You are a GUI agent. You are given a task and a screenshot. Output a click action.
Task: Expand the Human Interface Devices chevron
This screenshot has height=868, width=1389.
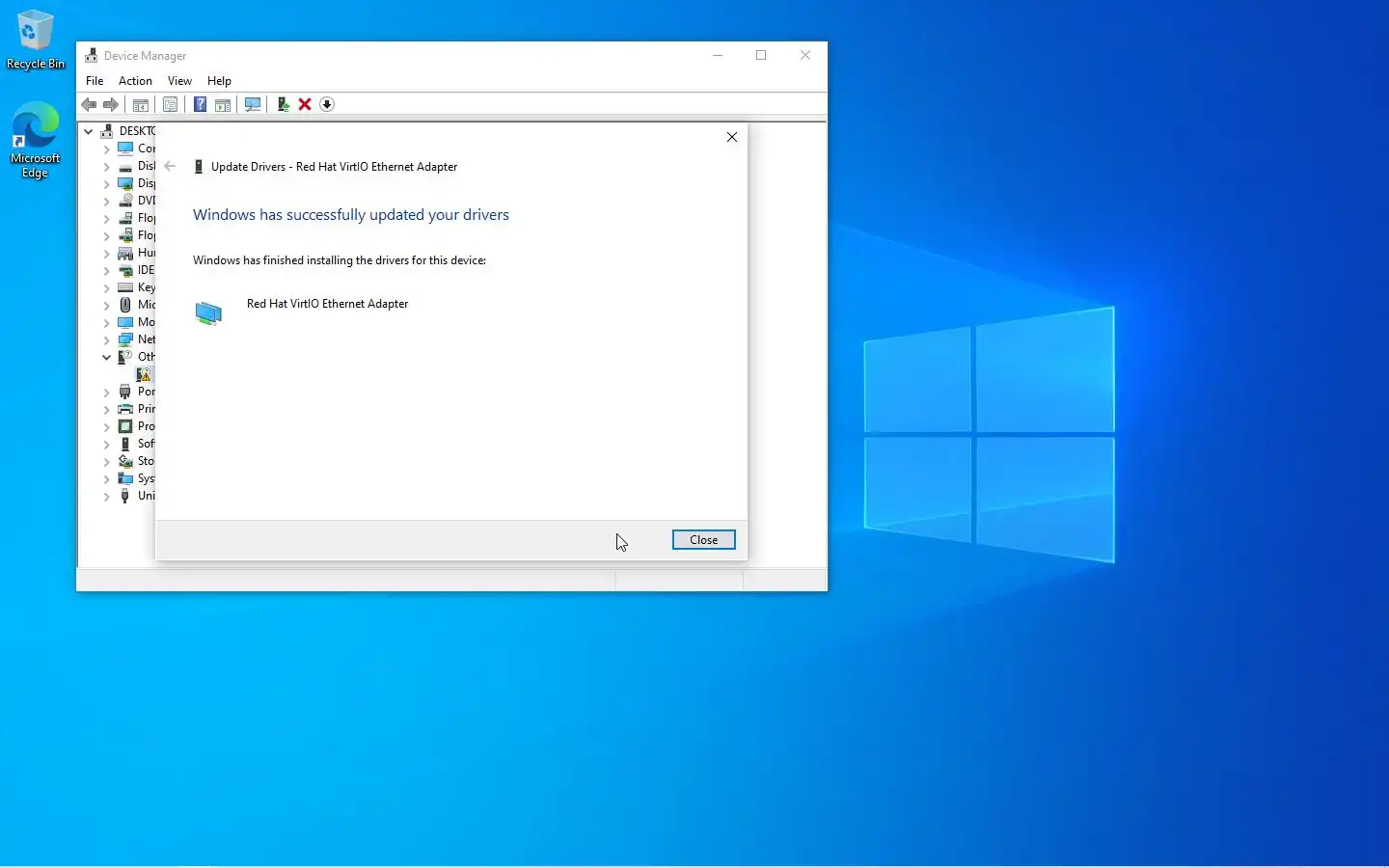(x=107, y=254)
